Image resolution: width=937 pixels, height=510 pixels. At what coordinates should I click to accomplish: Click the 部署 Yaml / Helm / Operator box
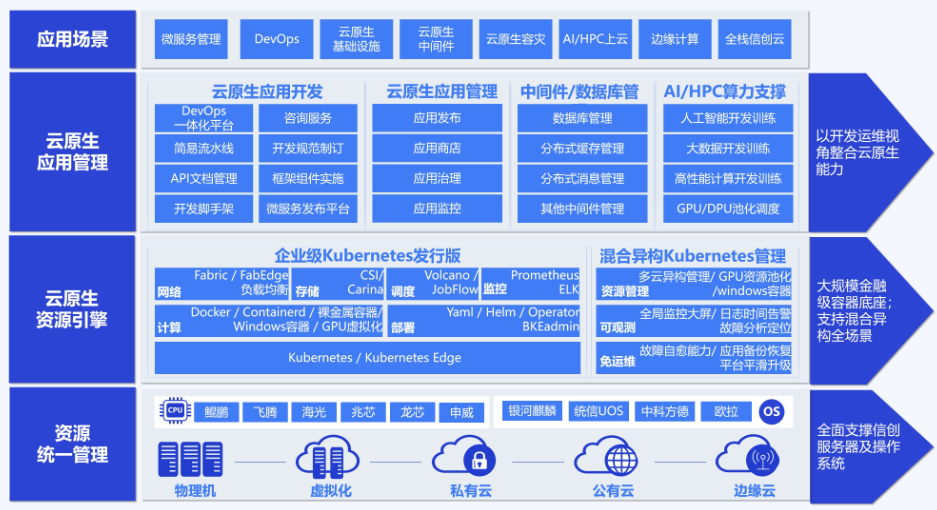point(483,320)
